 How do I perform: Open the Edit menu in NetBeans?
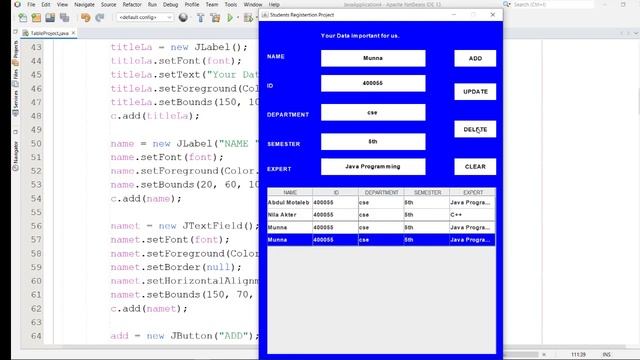click(x=46, y=4)
